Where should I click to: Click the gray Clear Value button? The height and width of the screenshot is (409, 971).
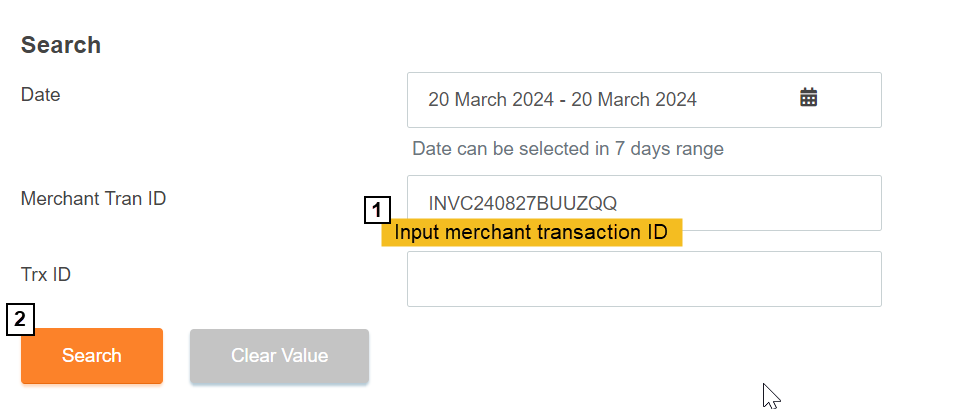coord(279,356)
